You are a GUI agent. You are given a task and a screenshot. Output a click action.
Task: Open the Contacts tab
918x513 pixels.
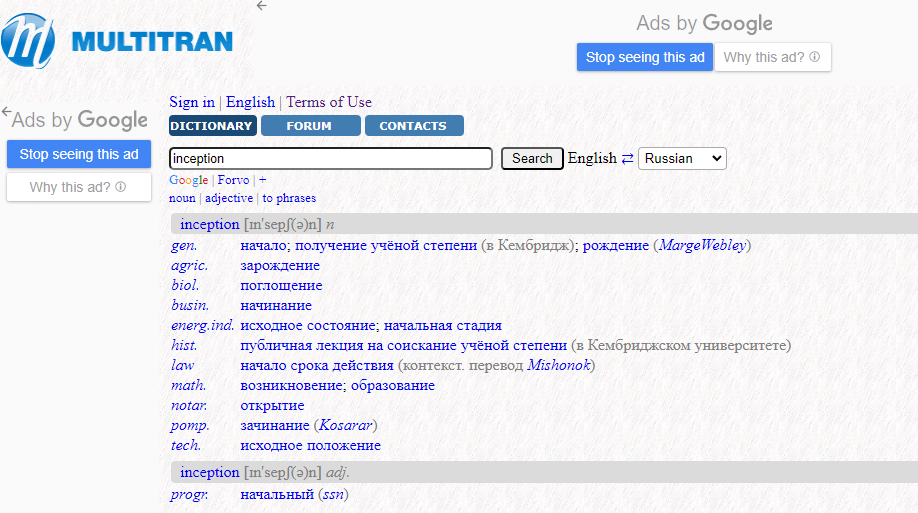point(413,126)
